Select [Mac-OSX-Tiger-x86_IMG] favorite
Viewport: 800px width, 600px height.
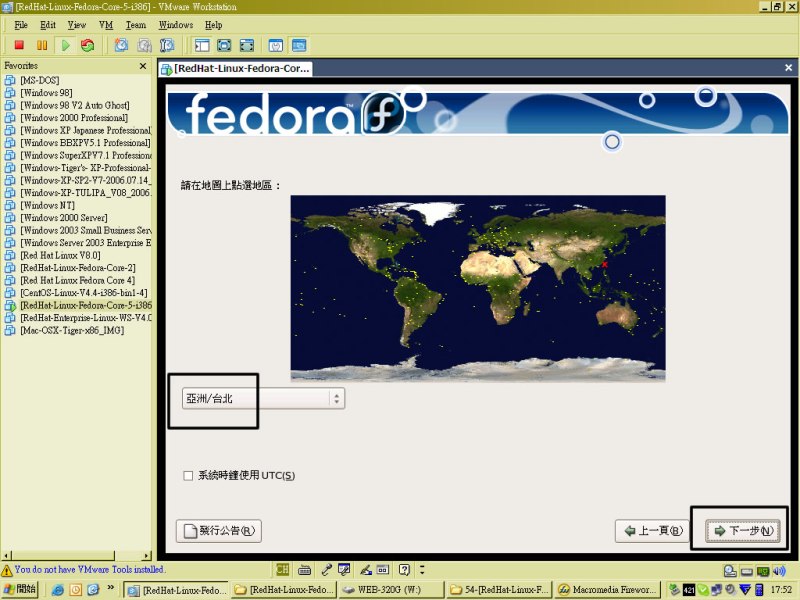coord(72,331)
